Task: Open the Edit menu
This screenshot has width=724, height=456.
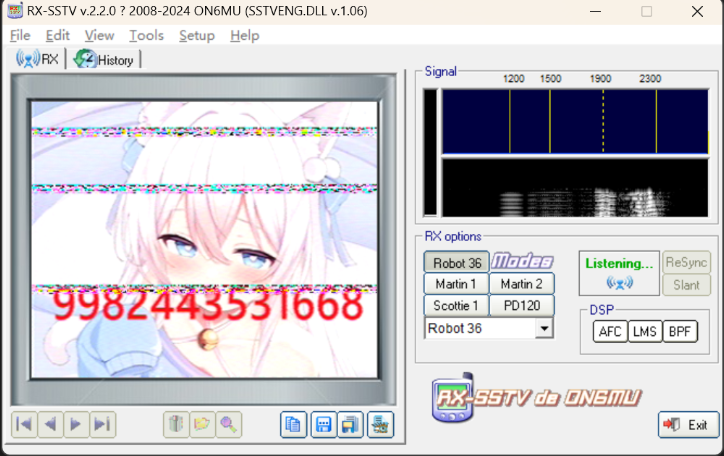Action: [57, 36]
